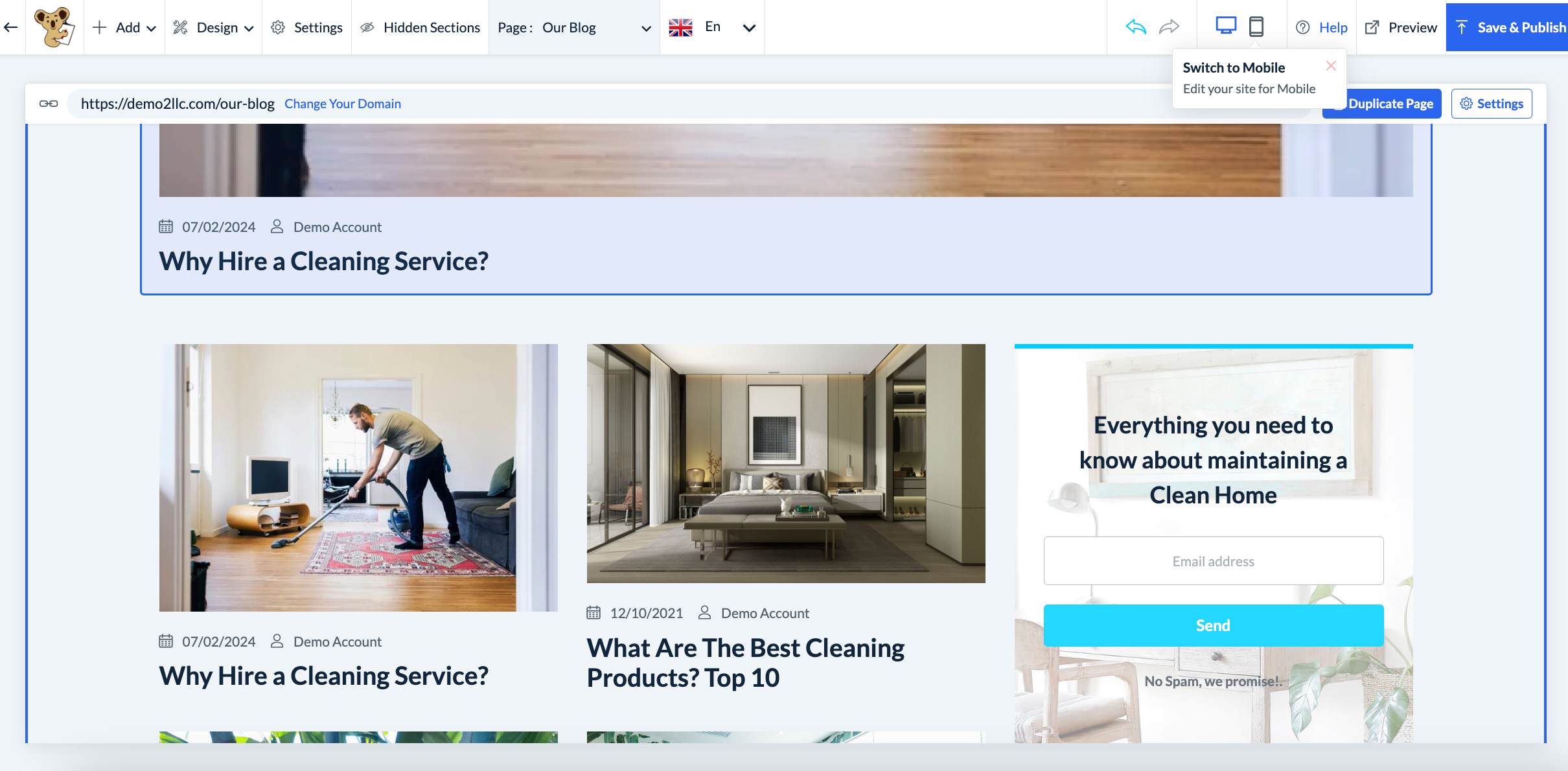Image resolution: width=1568 pixels, height=771 pixels.
Task: Switch to mobile view icon
Action: (1256, 27)
